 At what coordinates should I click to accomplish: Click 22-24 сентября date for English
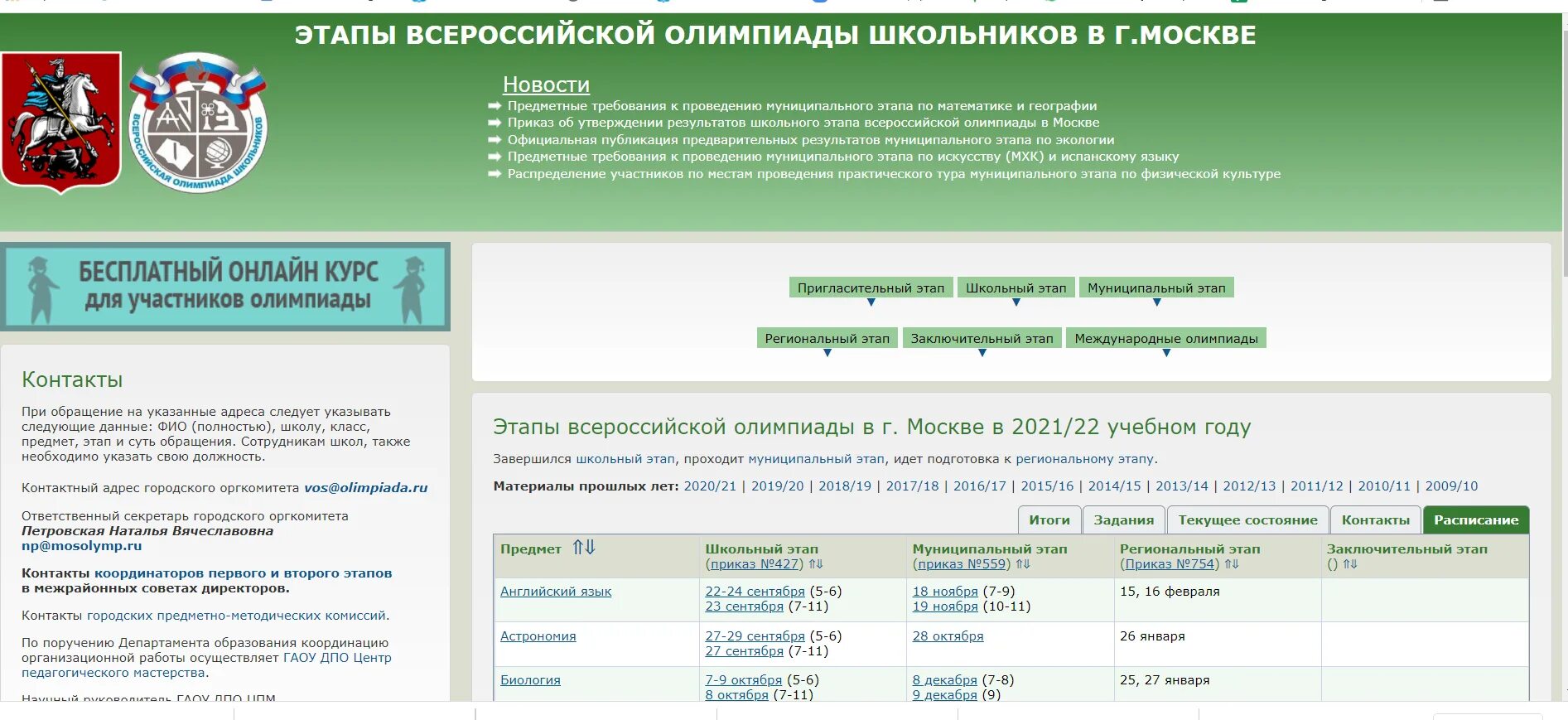(755, 592)
